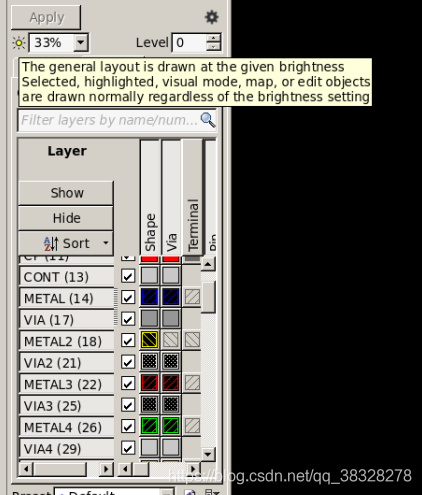Click the METAL (14) blue Via swatch

click(x=171, y=297)
